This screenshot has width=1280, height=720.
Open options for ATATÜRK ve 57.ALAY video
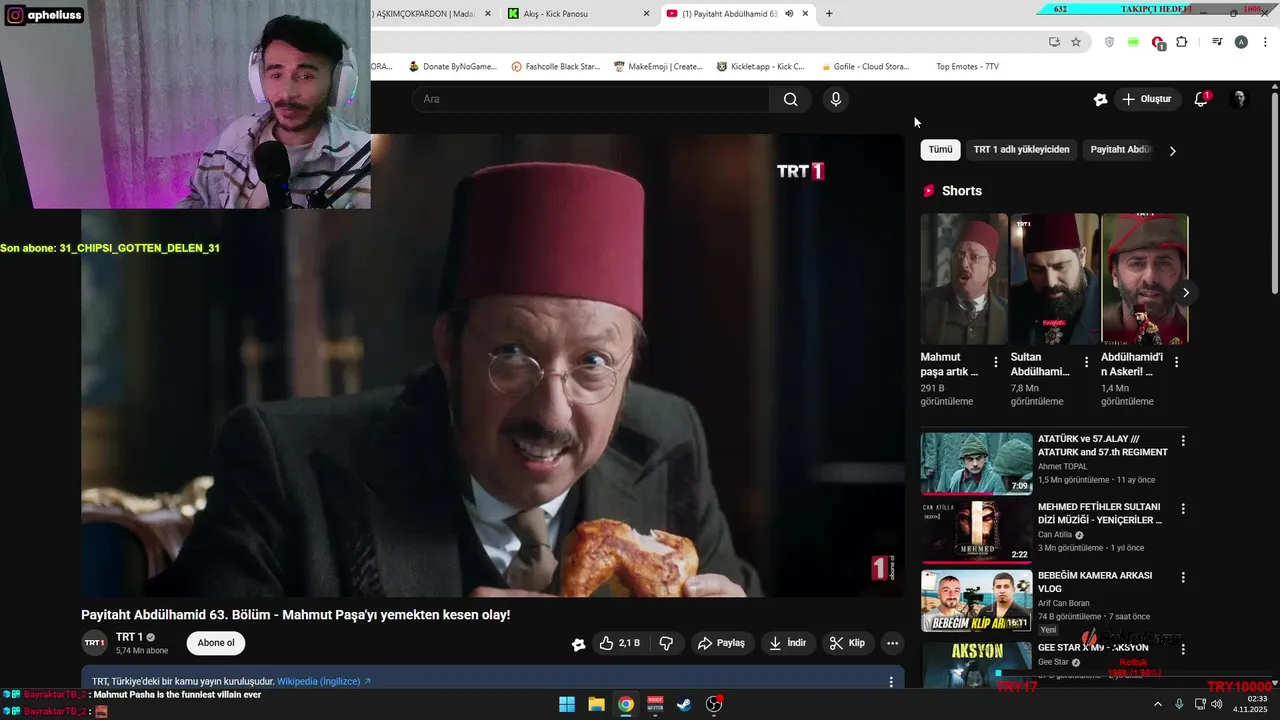coord(1183,441)
